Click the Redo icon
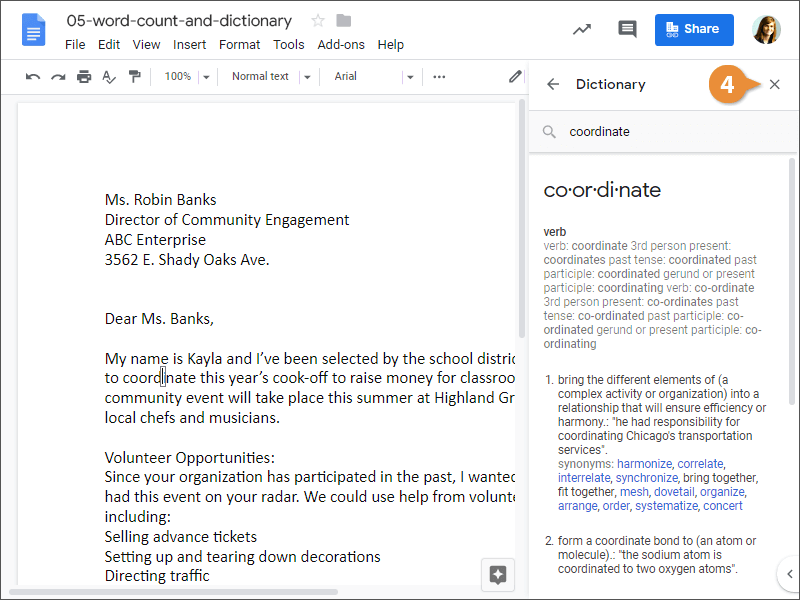 (58, 76)
